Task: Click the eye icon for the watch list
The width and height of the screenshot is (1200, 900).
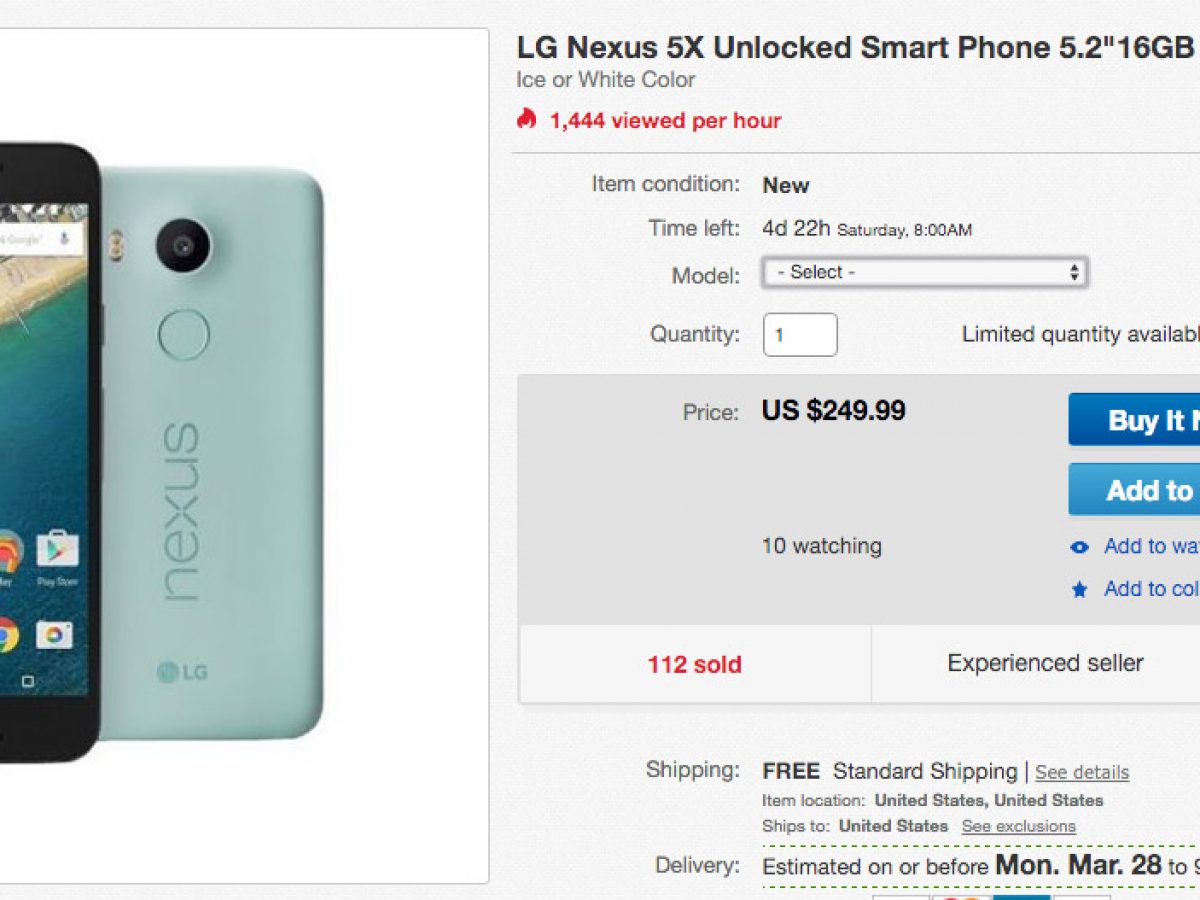Action: (1079, 547)
